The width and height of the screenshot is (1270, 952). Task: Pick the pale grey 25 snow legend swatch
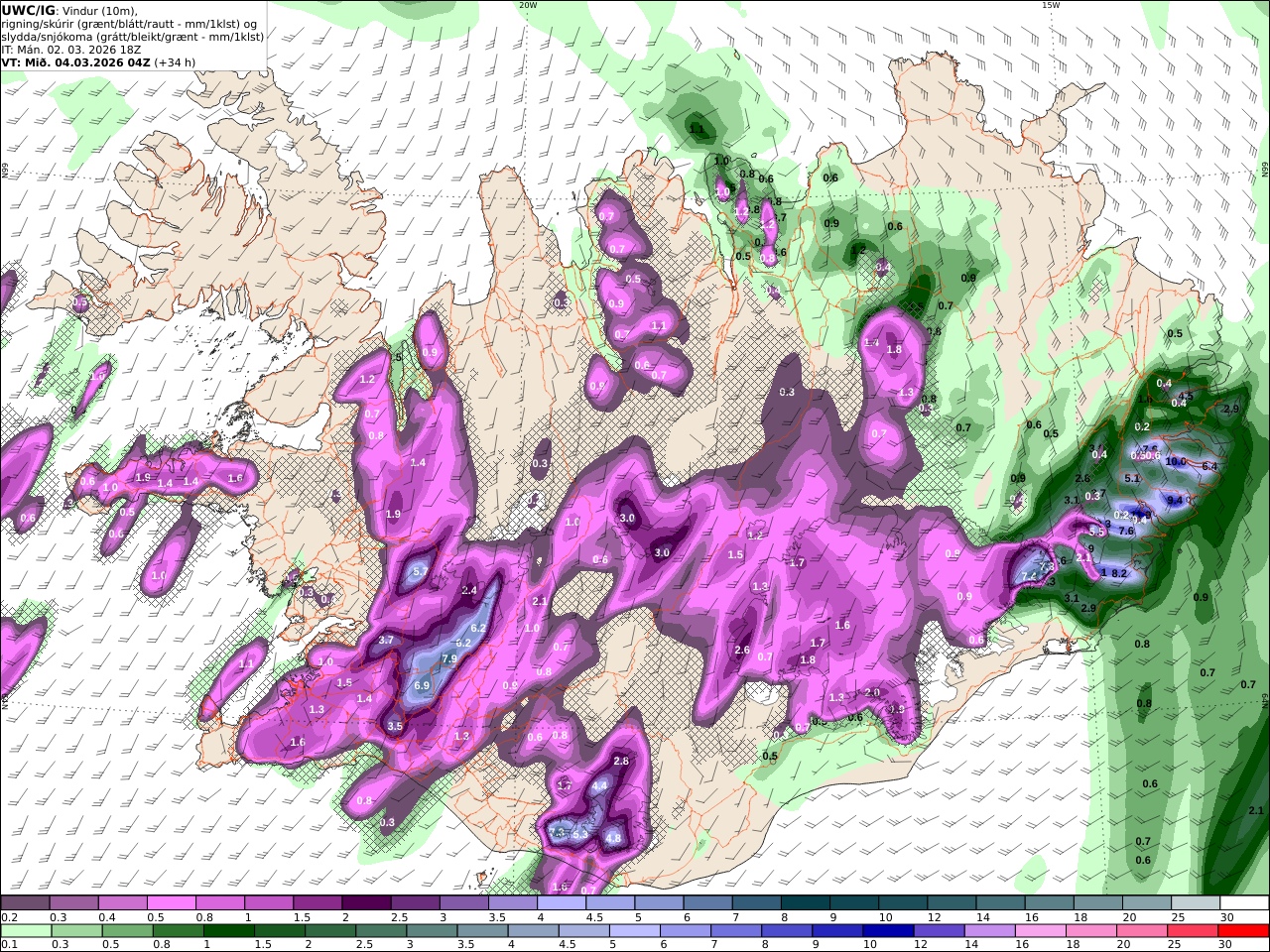[x=1197, y=902]
